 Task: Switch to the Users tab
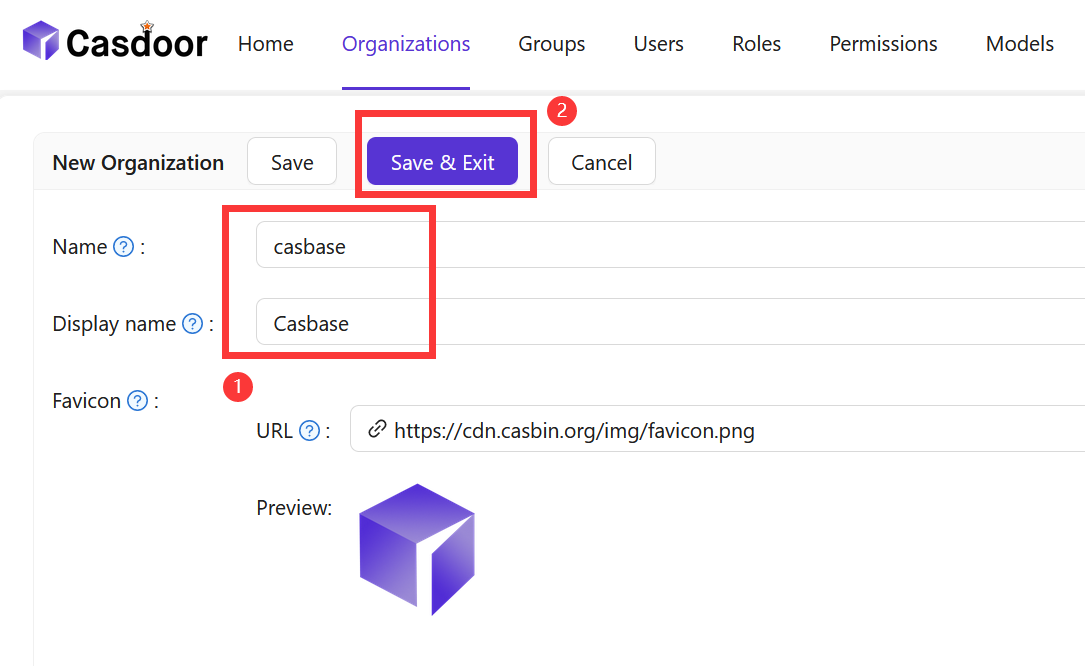click(x=659, y=44)
